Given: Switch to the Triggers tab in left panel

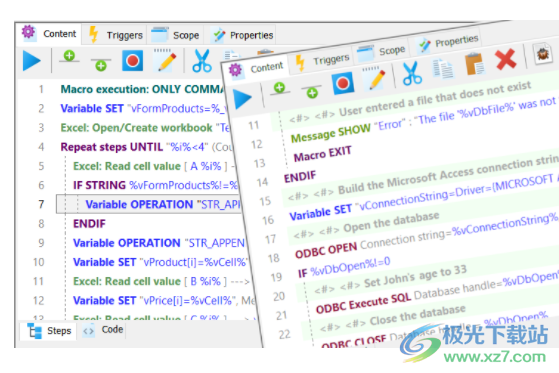Looking at the screenshot, I should (116, 35).
